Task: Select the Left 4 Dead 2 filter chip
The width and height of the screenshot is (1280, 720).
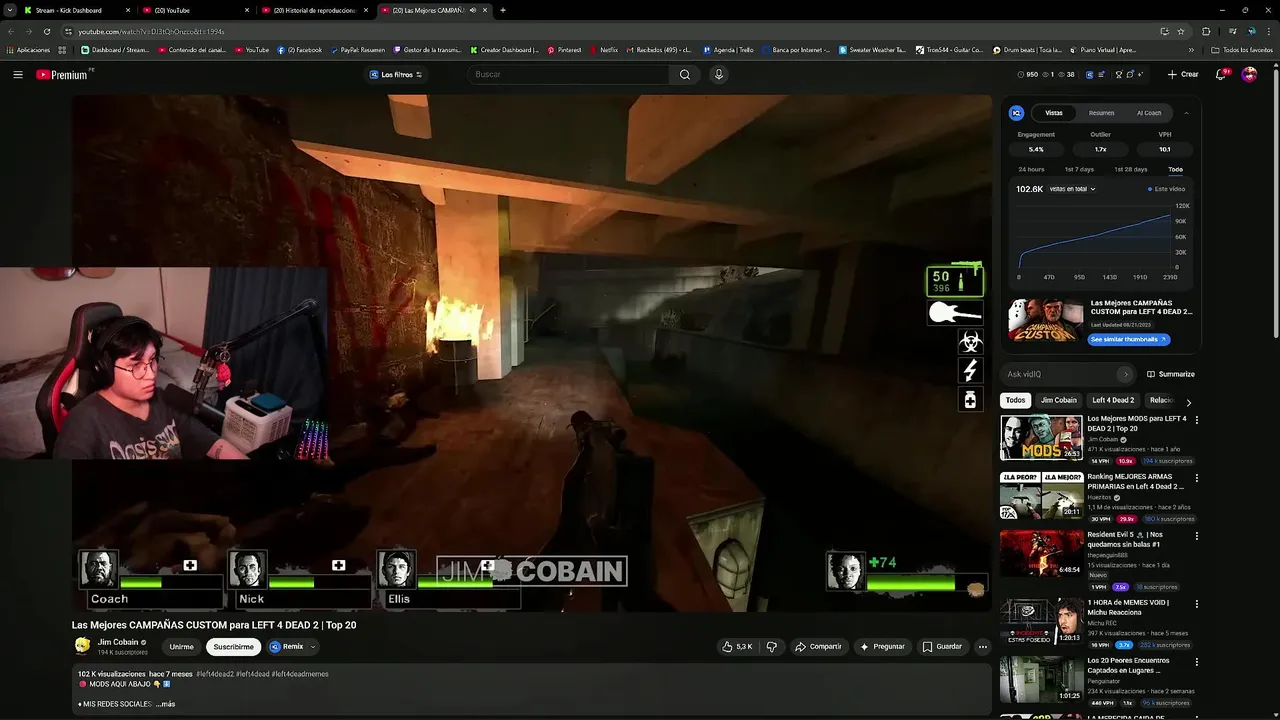Action: point(1113,400)
